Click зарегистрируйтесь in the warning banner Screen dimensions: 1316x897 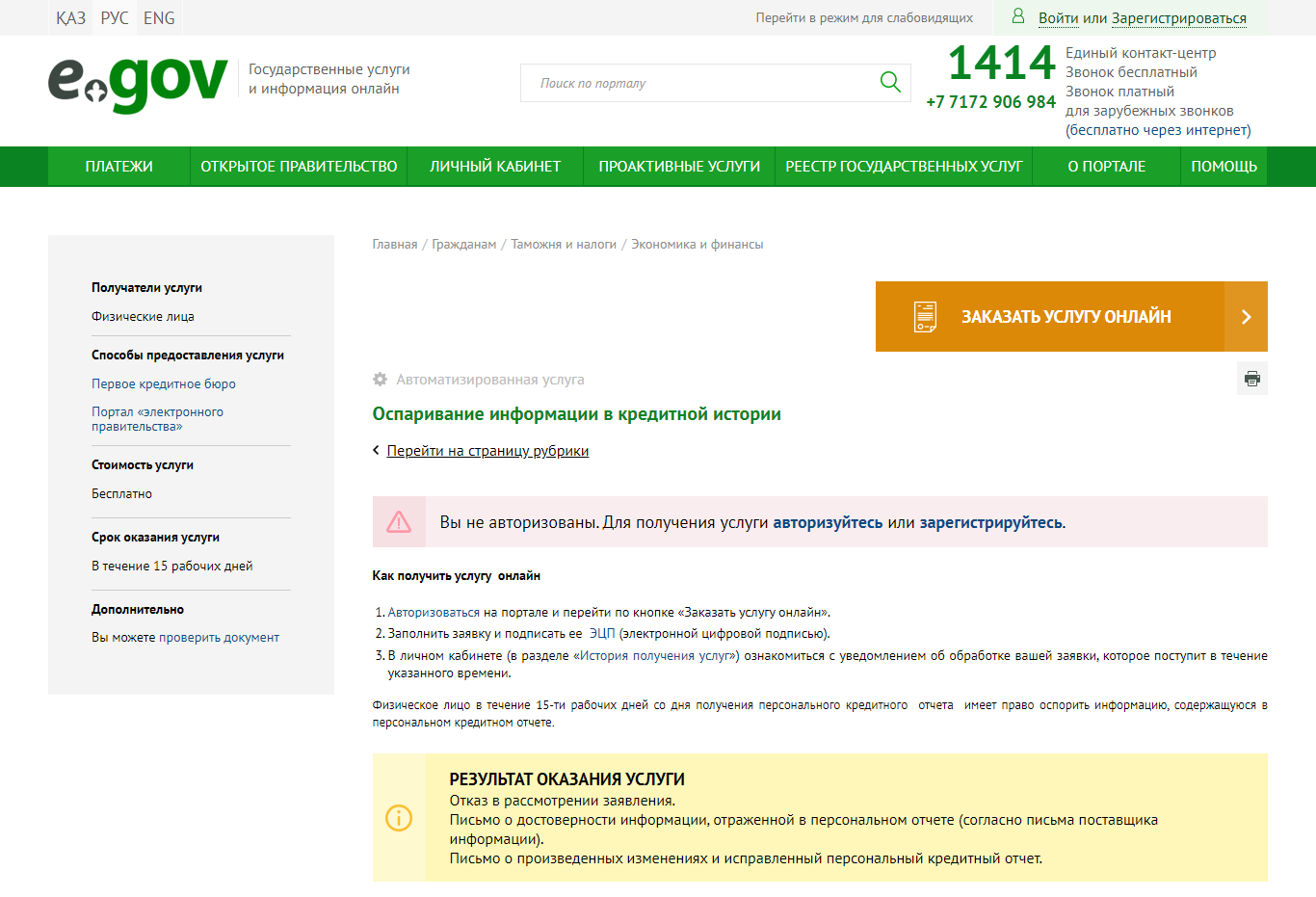(990, 522)
